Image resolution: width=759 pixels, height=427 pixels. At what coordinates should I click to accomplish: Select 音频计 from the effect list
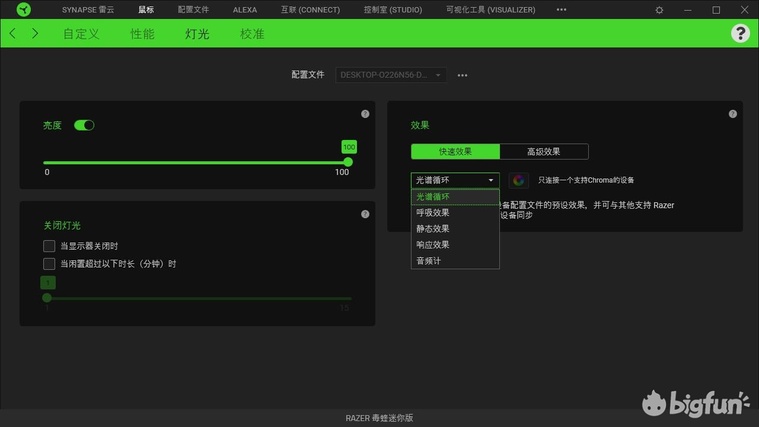455,260
